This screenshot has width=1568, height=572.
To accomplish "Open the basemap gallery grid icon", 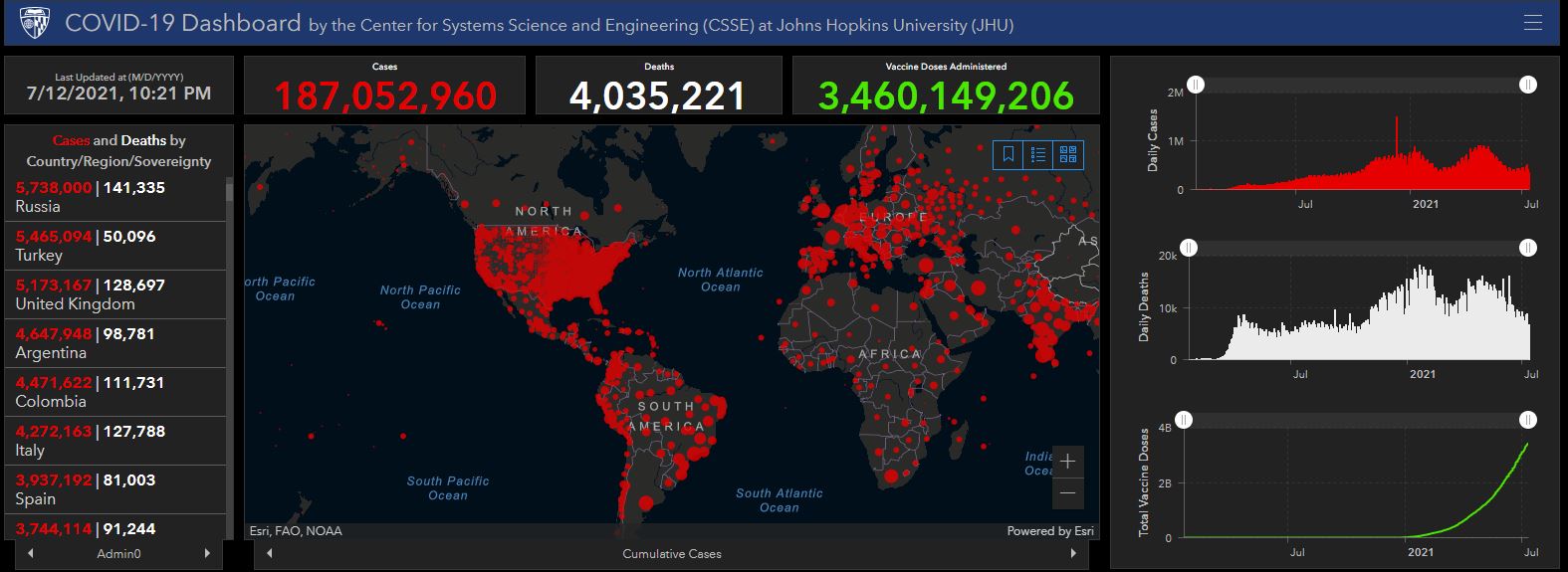I will (x=1068, y=154).
